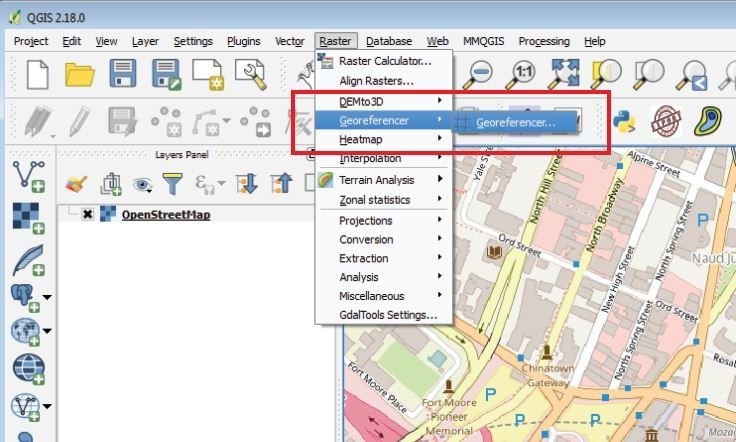Click Add WMS/WMTS Layer globe icon
Screen dimensions: 736x442
point(25,332)
